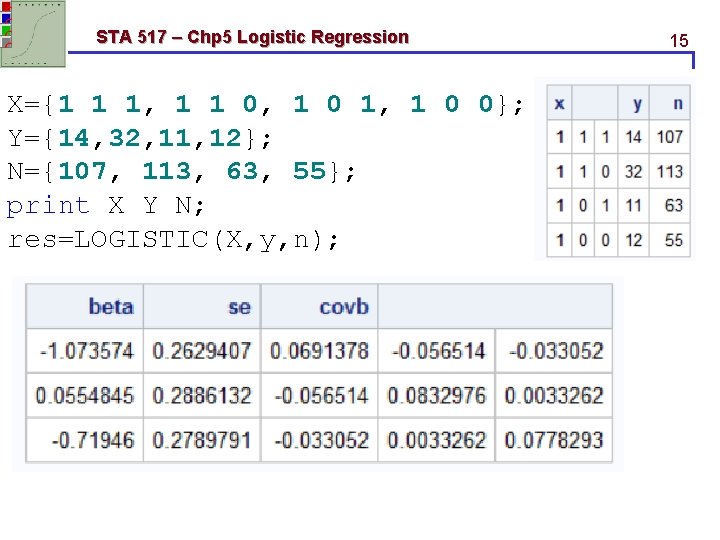
Task: Click table cell '55' in the n column
Action: 670,240
